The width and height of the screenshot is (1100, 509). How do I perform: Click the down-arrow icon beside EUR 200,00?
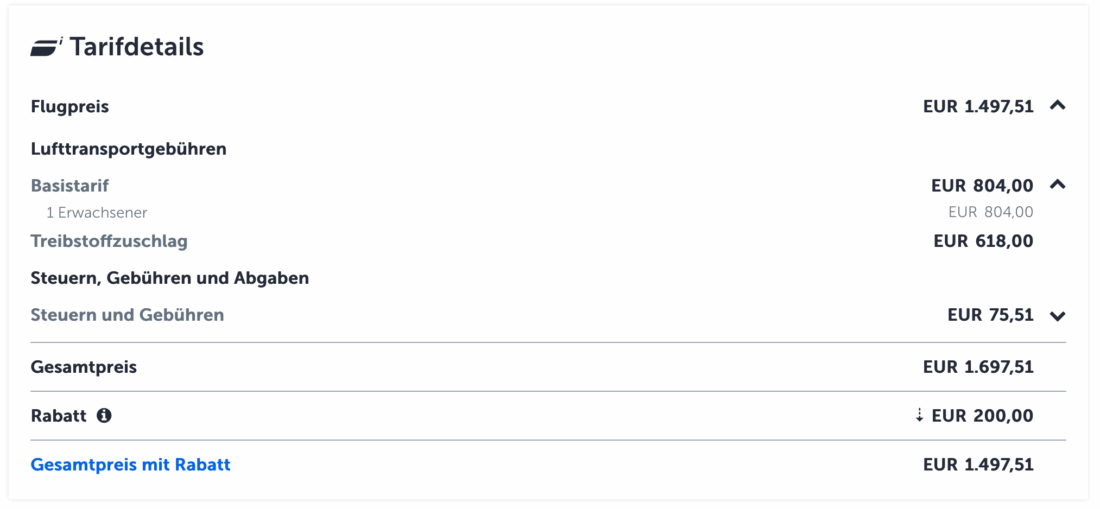coord(920,415)
